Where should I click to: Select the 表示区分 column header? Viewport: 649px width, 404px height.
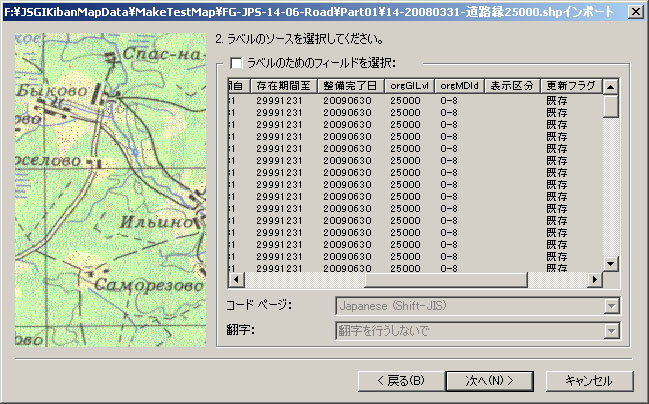point(511,87)
